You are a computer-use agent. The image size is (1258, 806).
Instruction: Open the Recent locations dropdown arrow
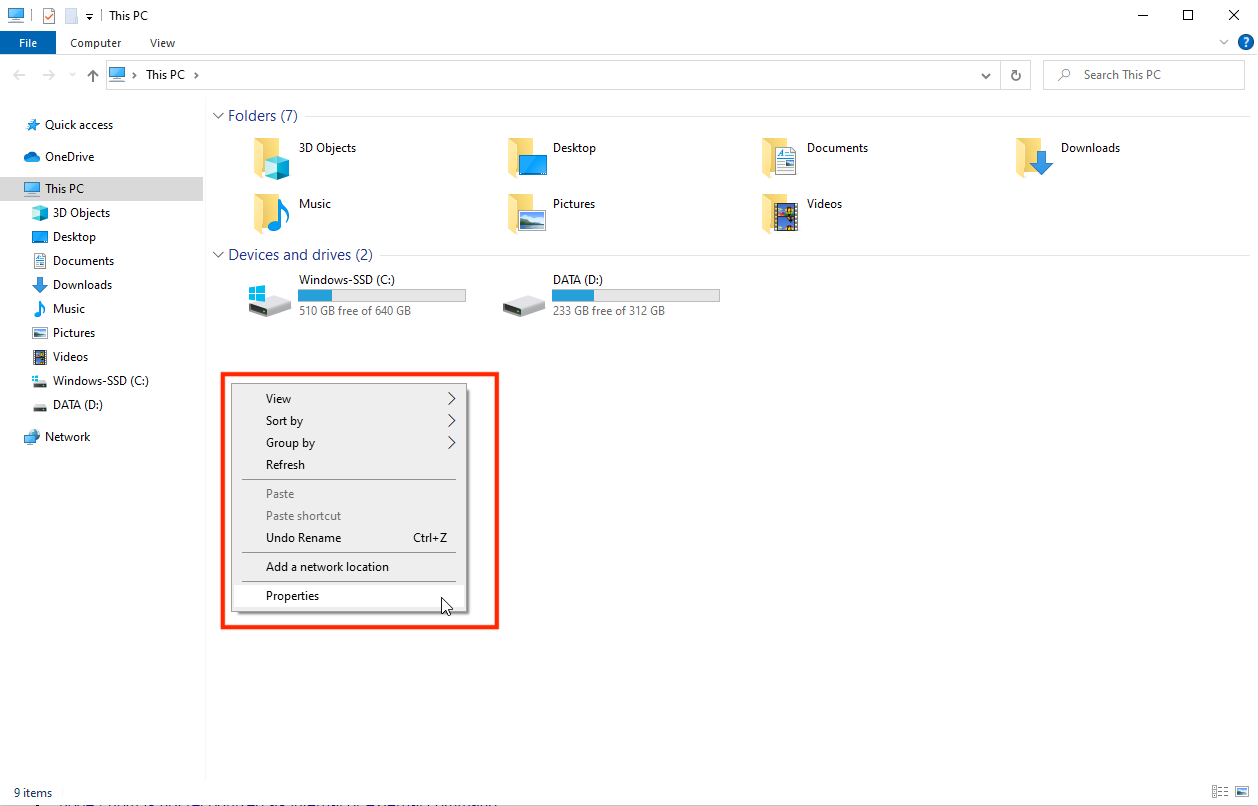72,75
